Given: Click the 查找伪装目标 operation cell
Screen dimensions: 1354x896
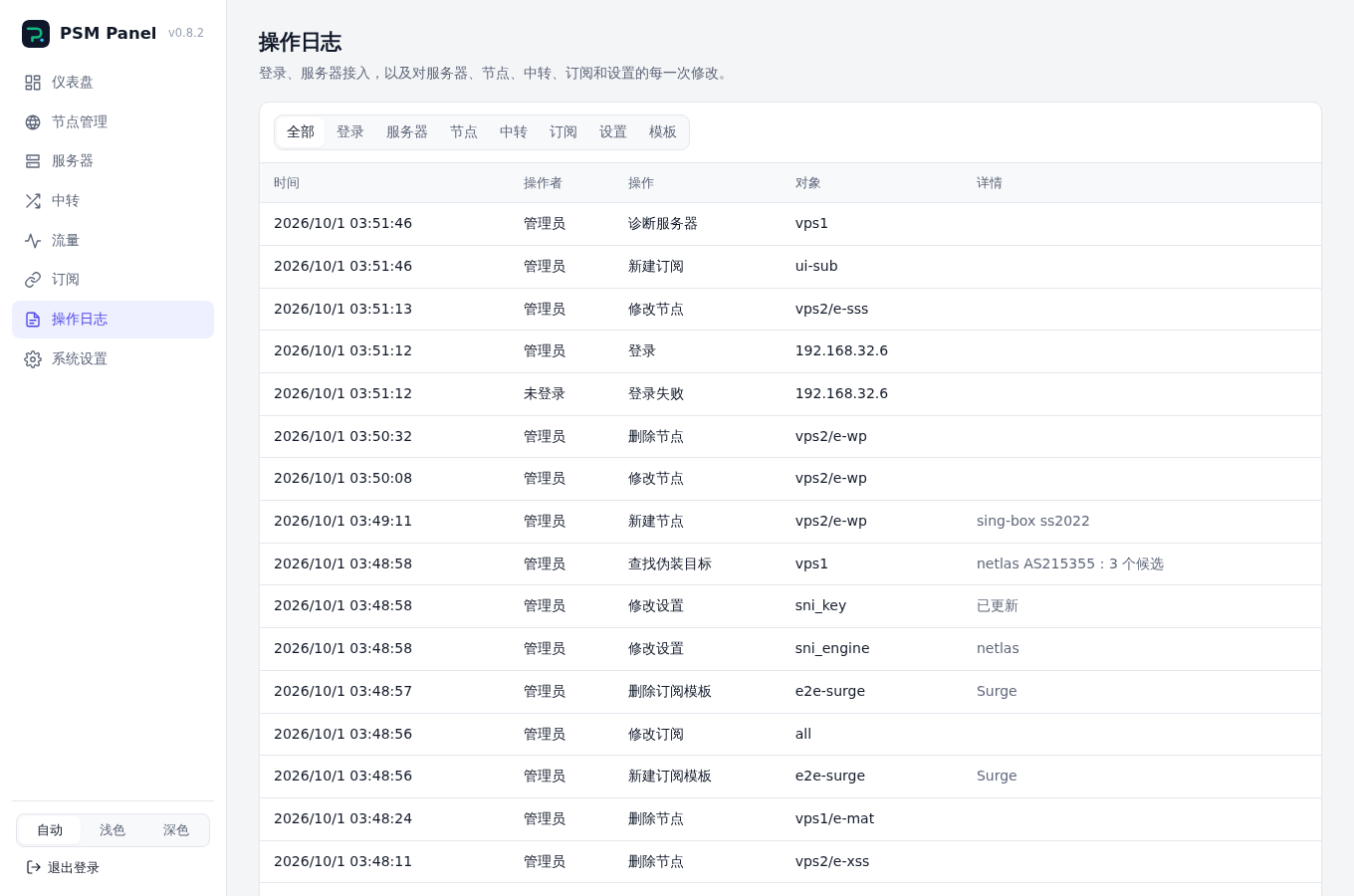Looking at the screenshot, I should (x=670, y=564).
